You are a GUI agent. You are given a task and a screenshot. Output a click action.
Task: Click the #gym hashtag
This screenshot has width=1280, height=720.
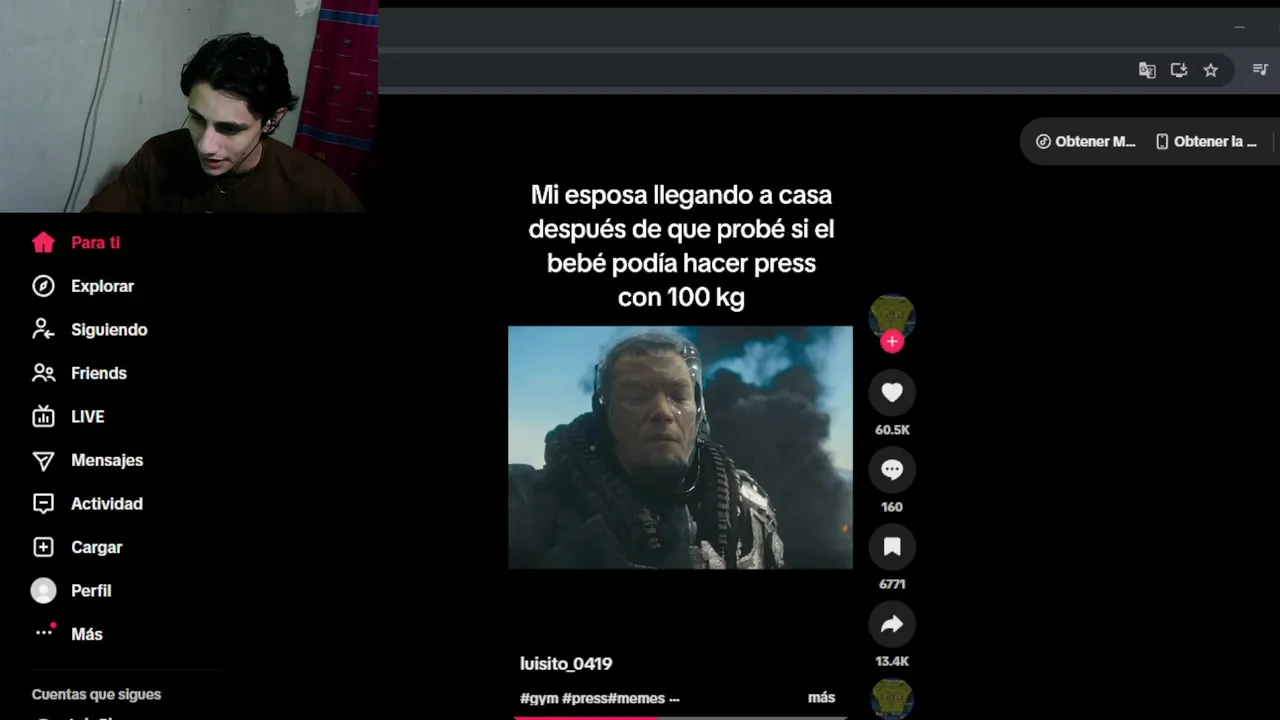click(x=539, y=698)
